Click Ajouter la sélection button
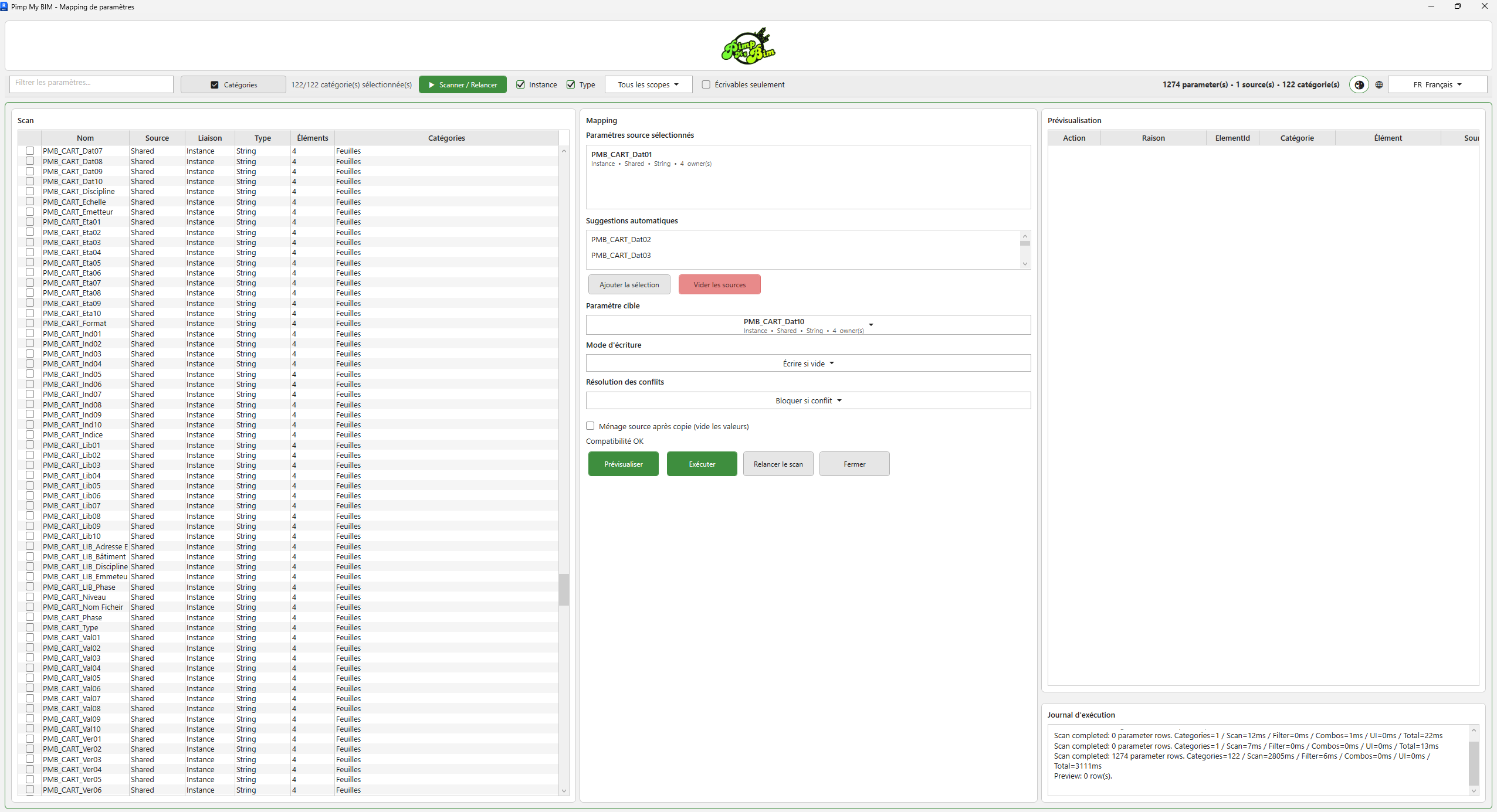 [629, 284]
